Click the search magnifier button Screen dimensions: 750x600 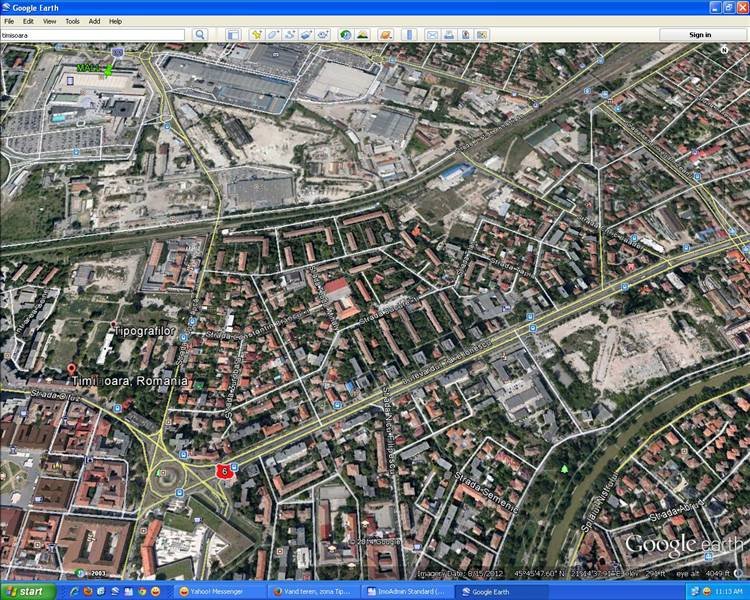(200, 34)
